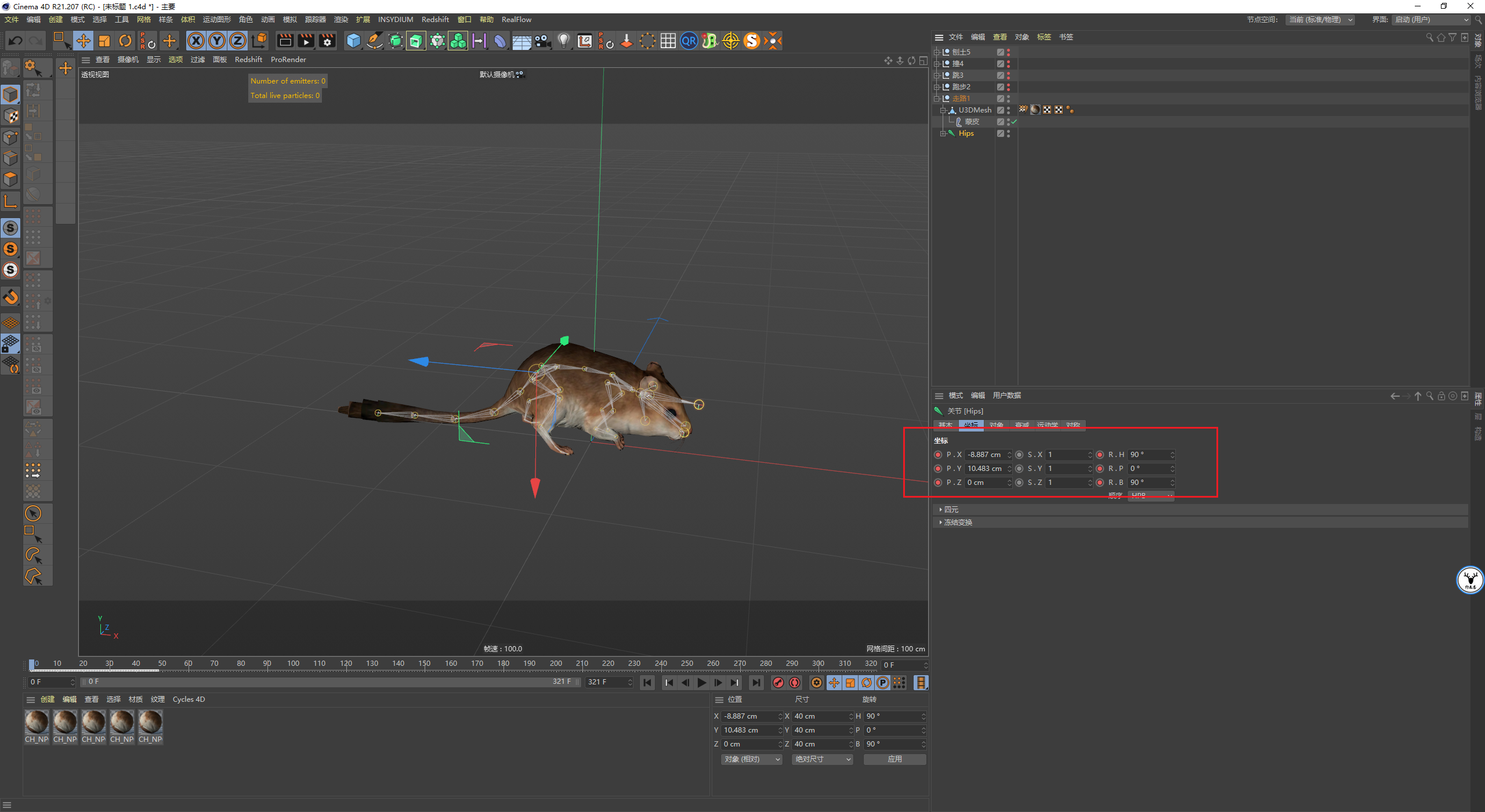Add a Cube primitive object

pyautogui.click(x=353, y=41)
